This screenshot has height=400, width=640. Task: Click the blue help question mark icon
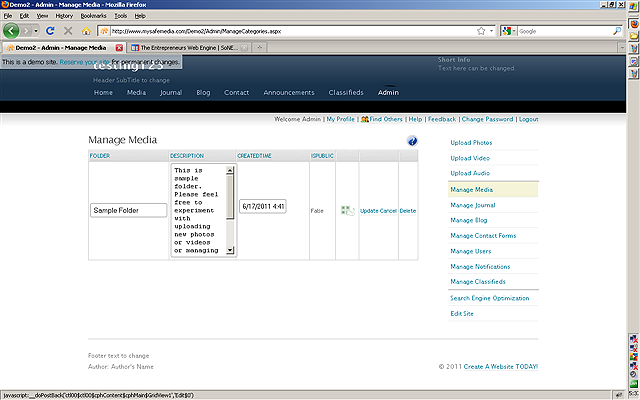click(x=412, y=141)
